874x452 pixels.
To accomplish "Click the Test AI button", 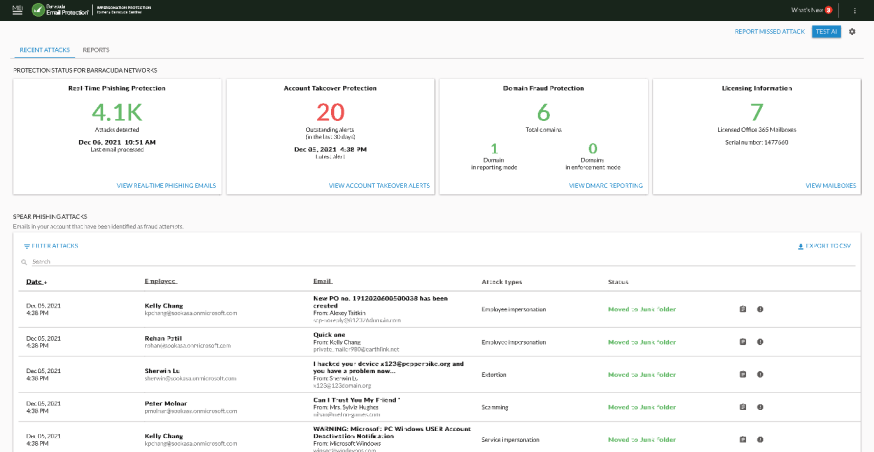I will 826,32.
